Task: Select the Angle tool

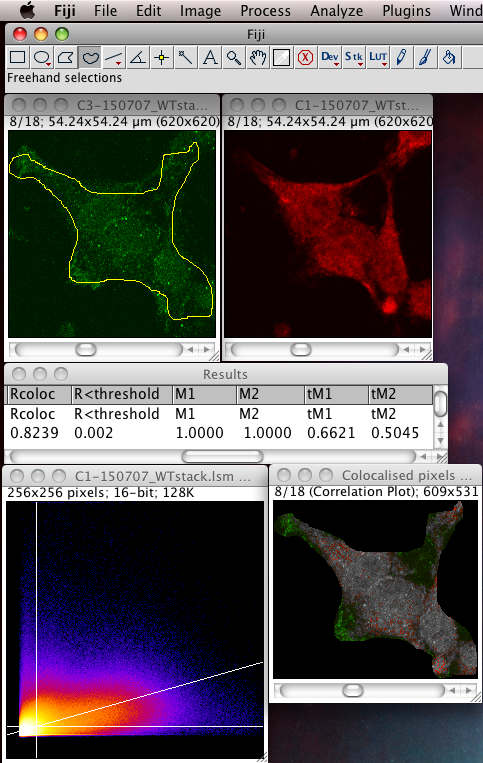Action: tap(138, 57)
